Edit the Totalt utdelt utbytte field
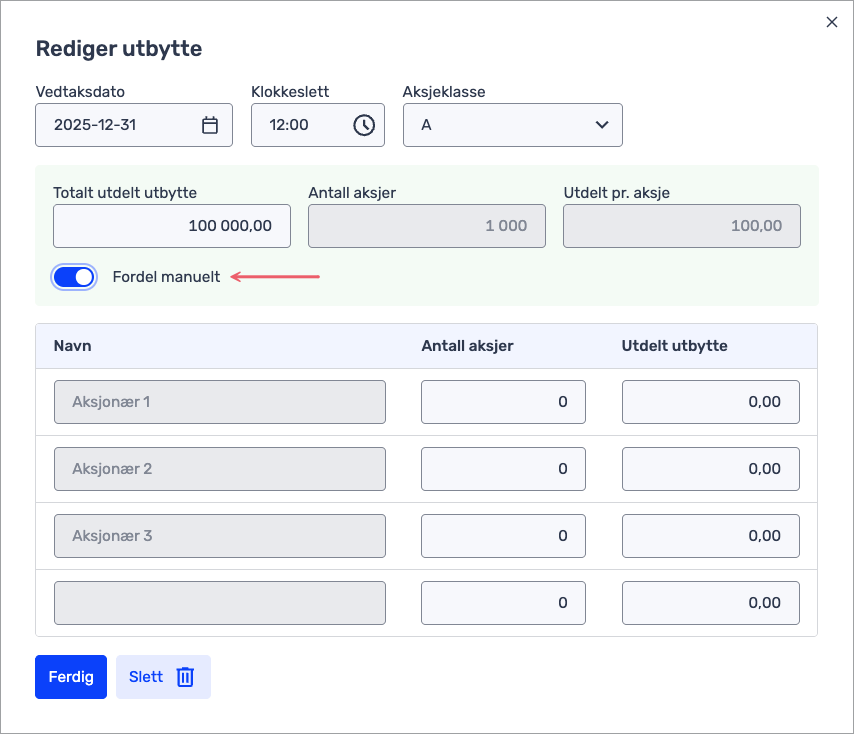 click(x=171, y=226)
